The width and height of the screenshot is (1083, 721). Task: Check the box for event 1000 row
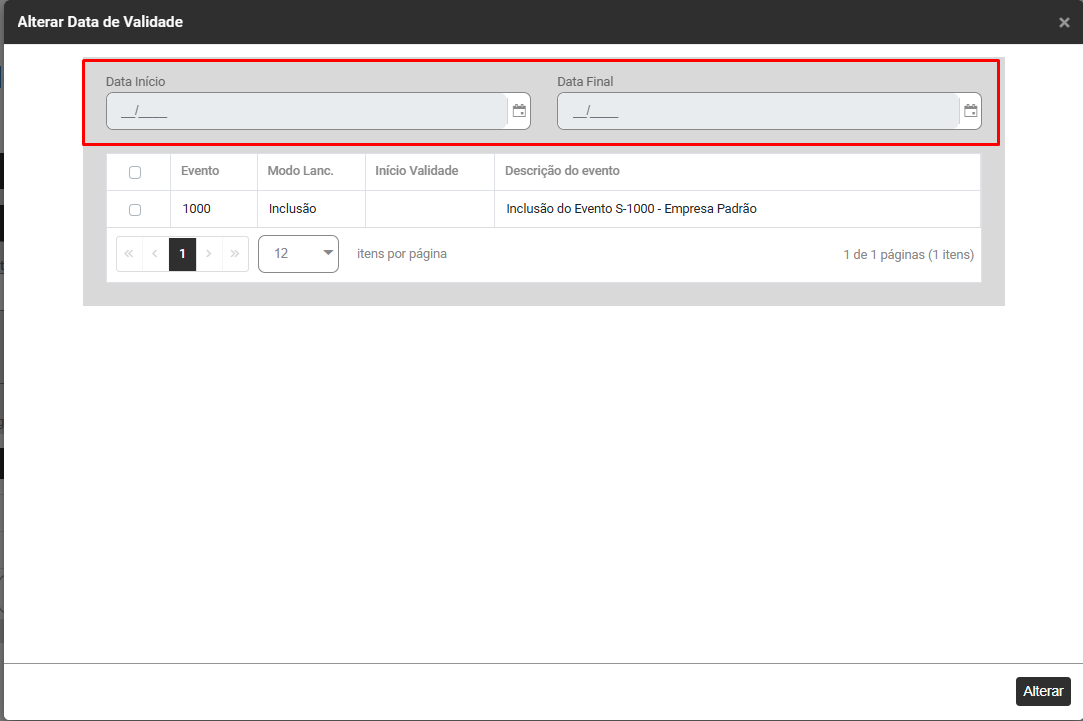(x=135, y=210)
